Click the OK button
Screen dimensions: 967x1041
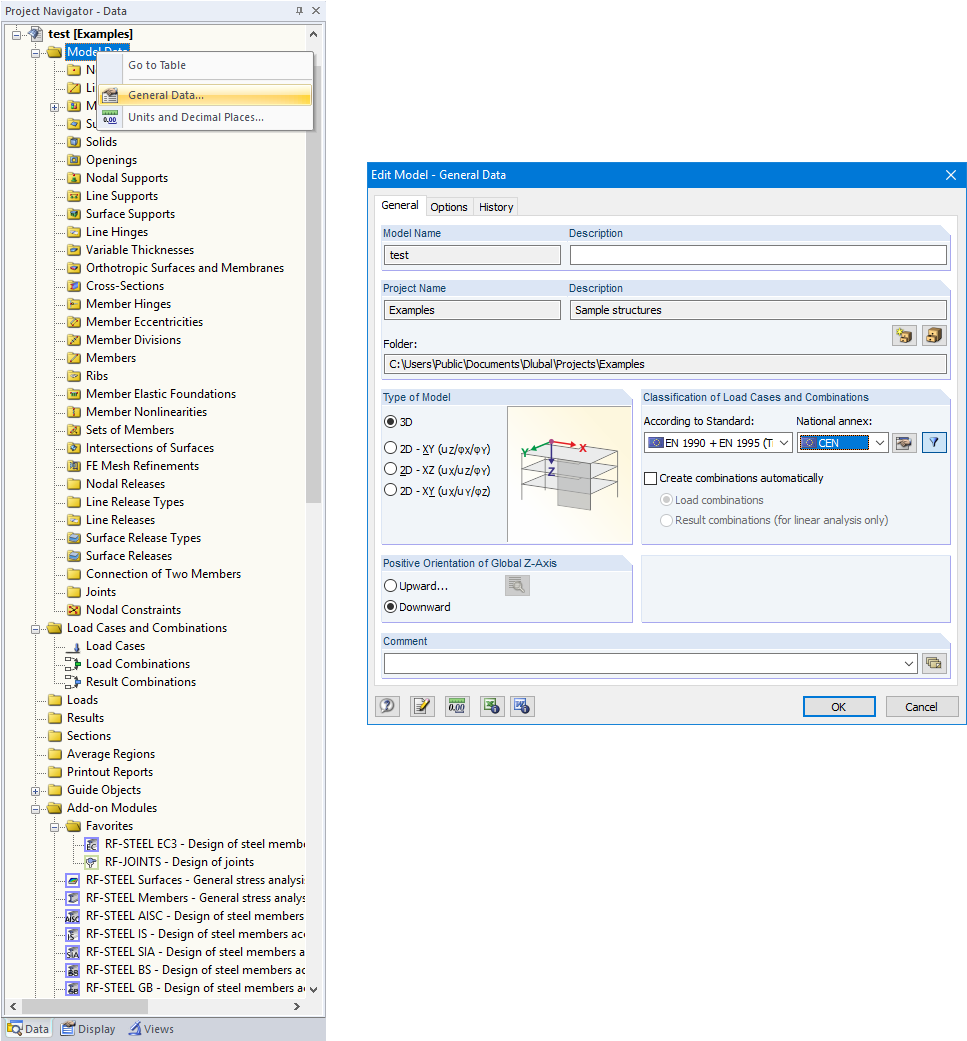pos(838,706)
